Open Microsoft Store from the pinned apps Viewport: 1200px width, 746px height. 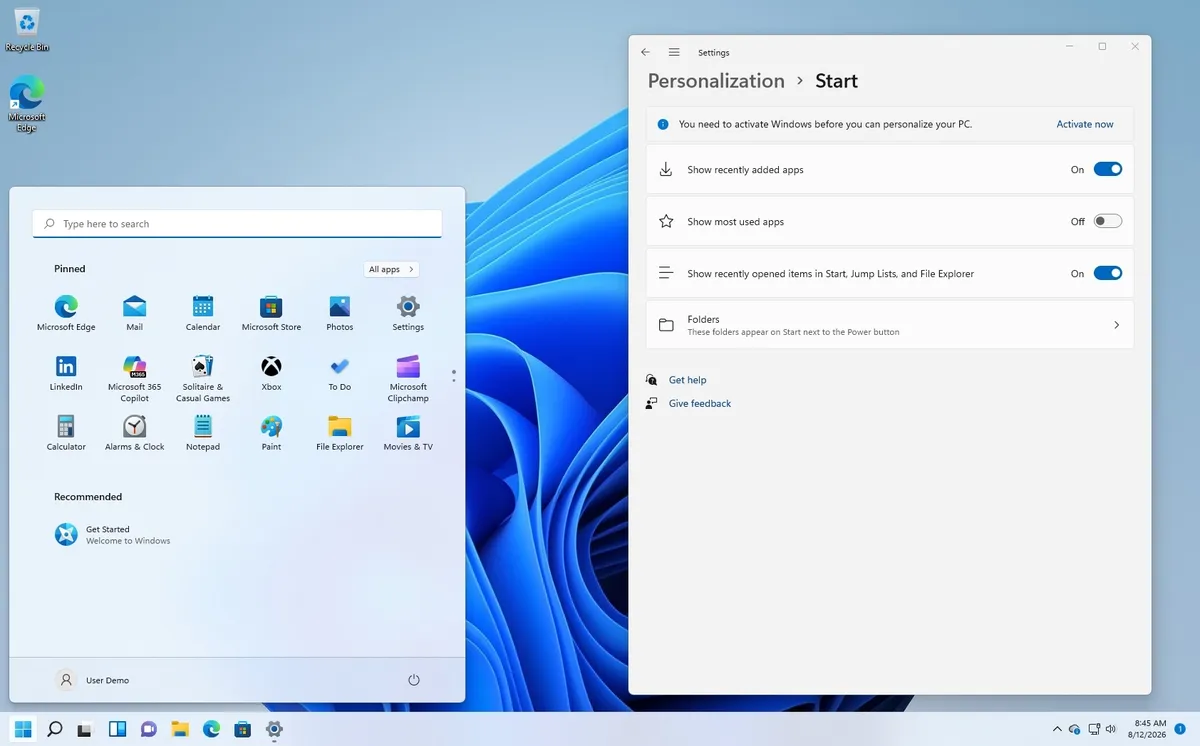[271, 313]
